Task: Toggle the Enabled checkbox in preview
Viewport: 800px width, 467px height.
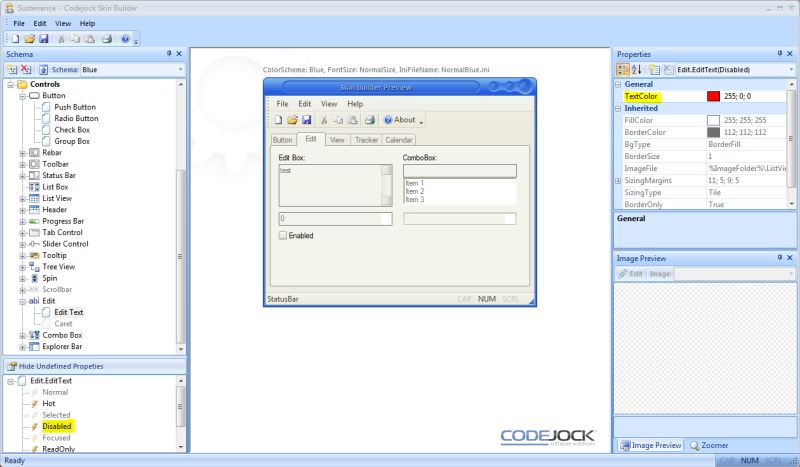Action: 283,235
